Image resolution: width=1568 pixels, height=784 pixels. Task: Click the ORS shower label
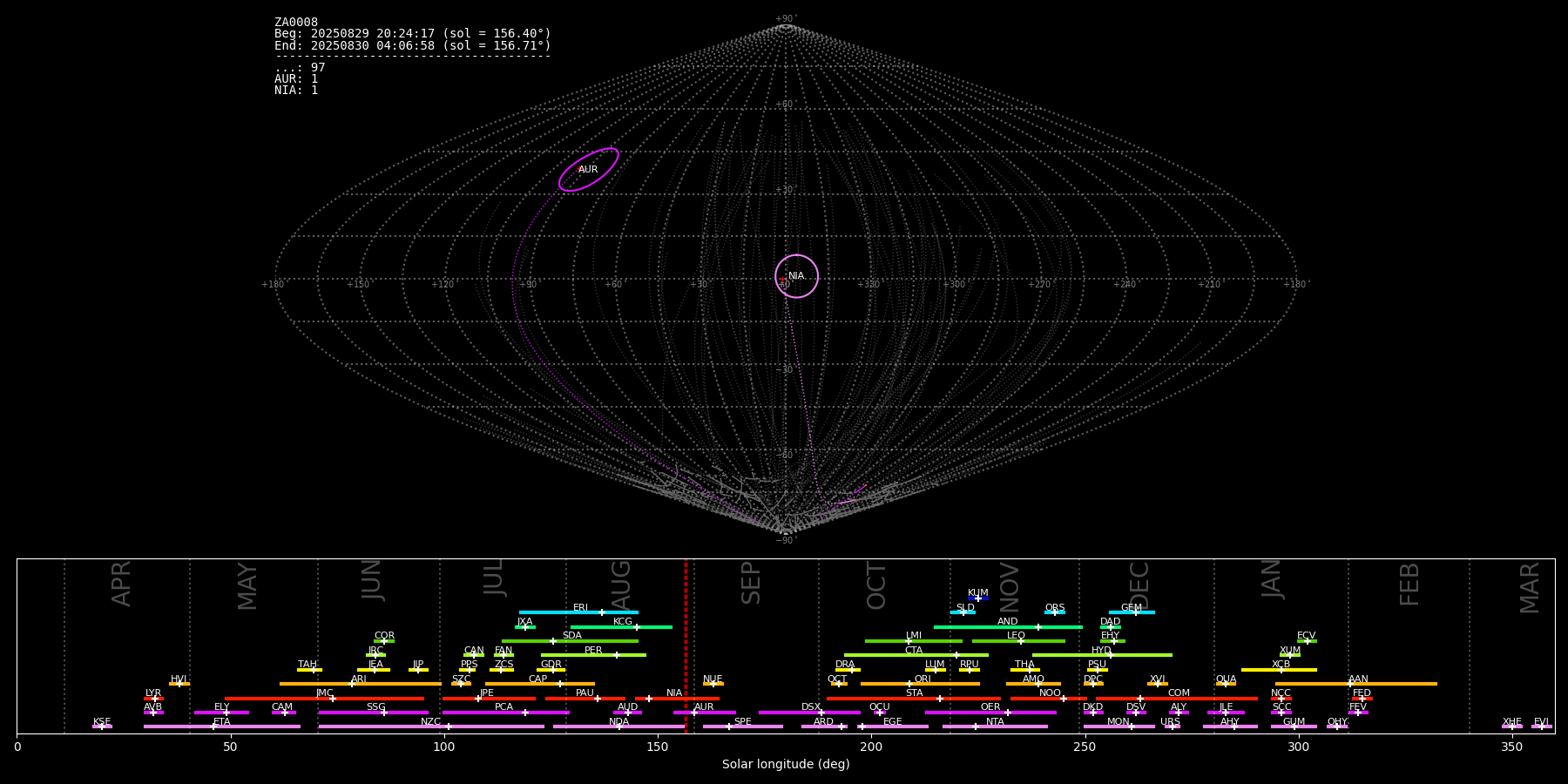[x=1055, y=608]
